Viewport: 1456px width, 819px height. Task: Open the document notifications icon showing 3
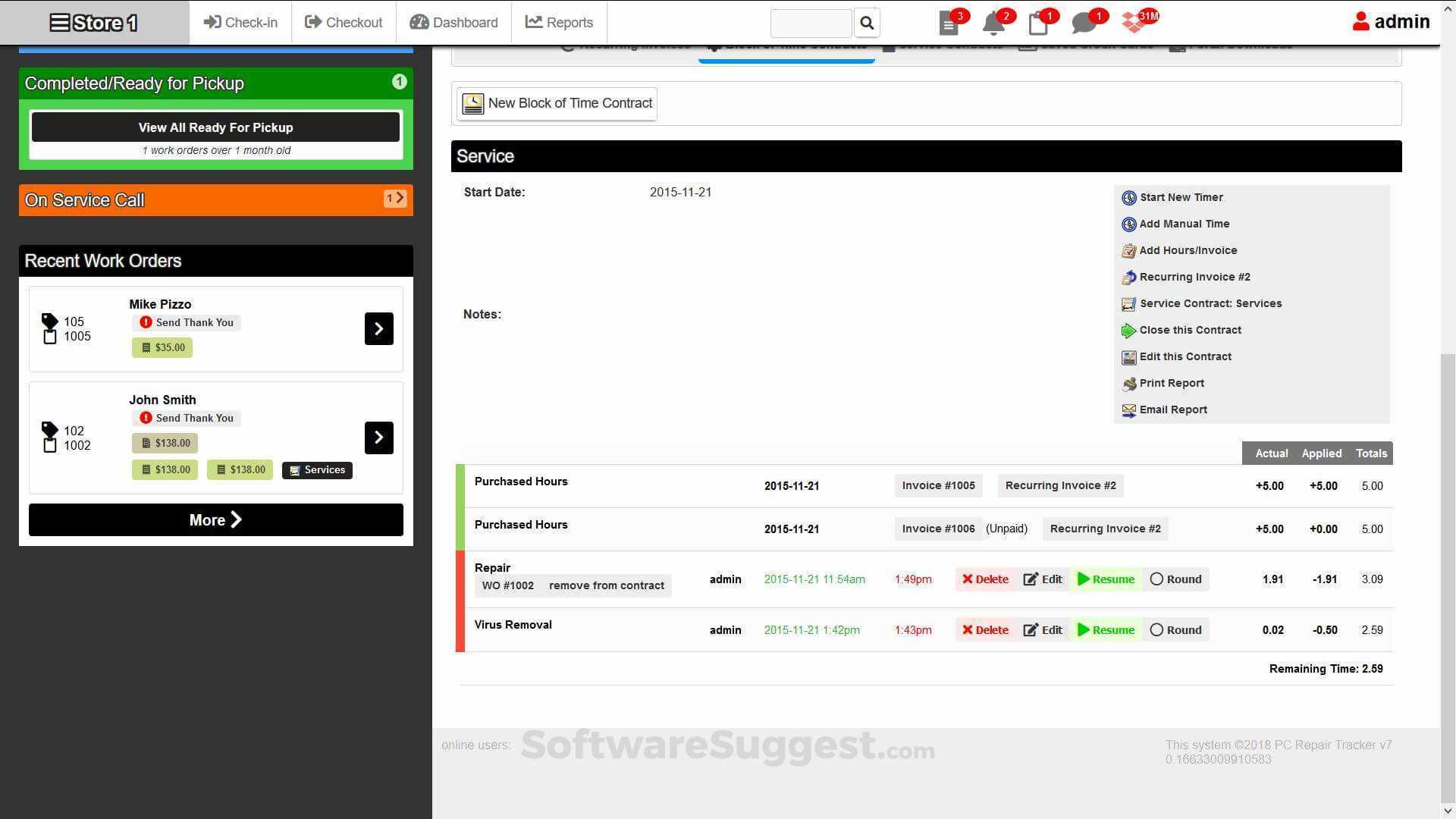tap(949, 23)
